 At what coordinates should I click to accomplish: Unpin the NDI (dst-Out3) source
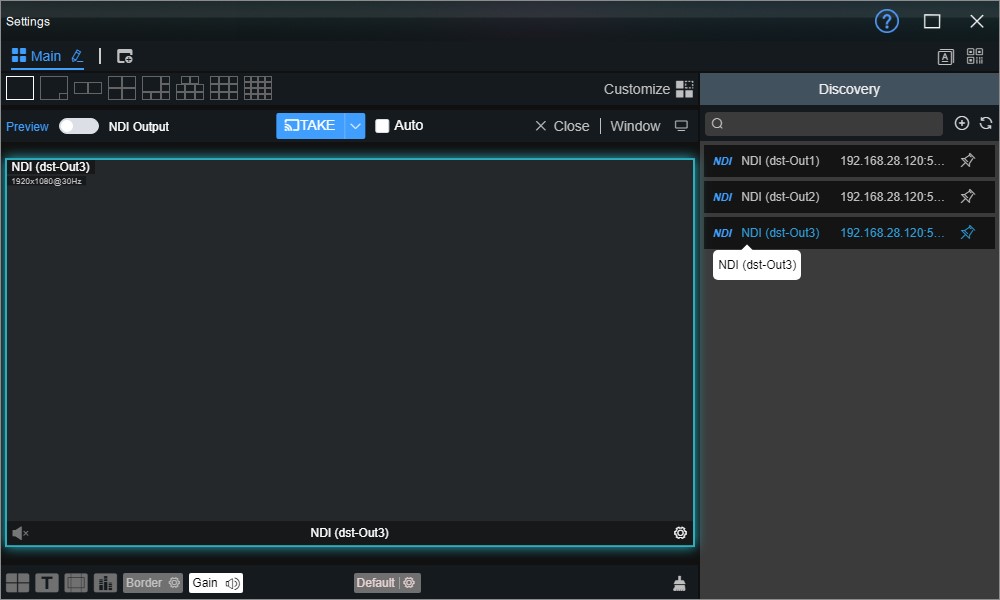tap(967, 233)
